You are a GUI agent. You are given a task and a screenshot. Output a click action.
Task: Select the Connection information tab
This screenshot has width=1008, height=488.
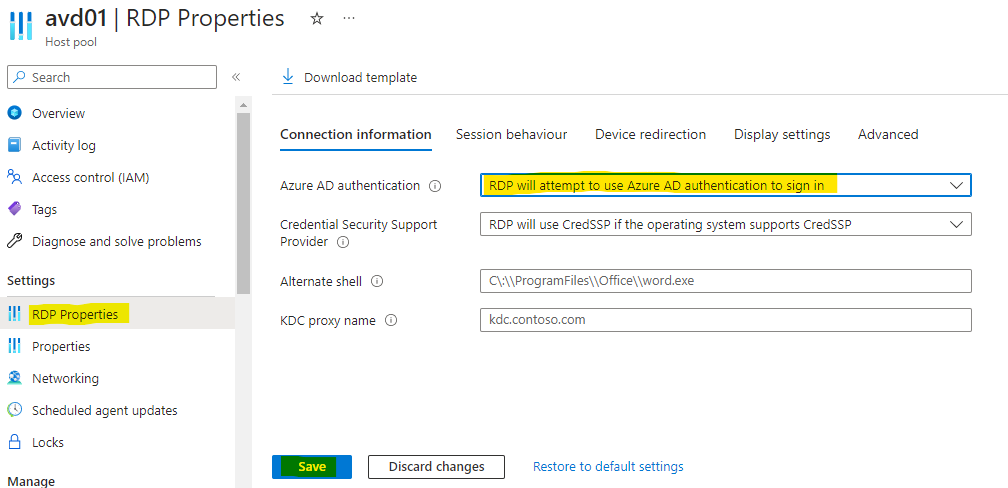point(356,134)
